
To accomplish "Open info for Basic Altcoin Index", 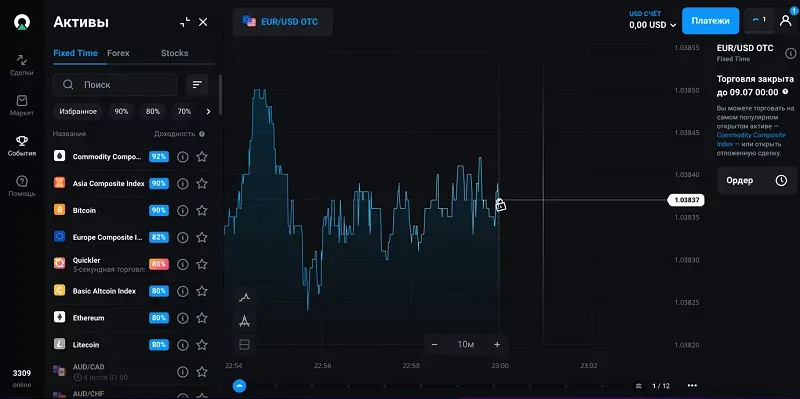I will click(x=183, y=291).
